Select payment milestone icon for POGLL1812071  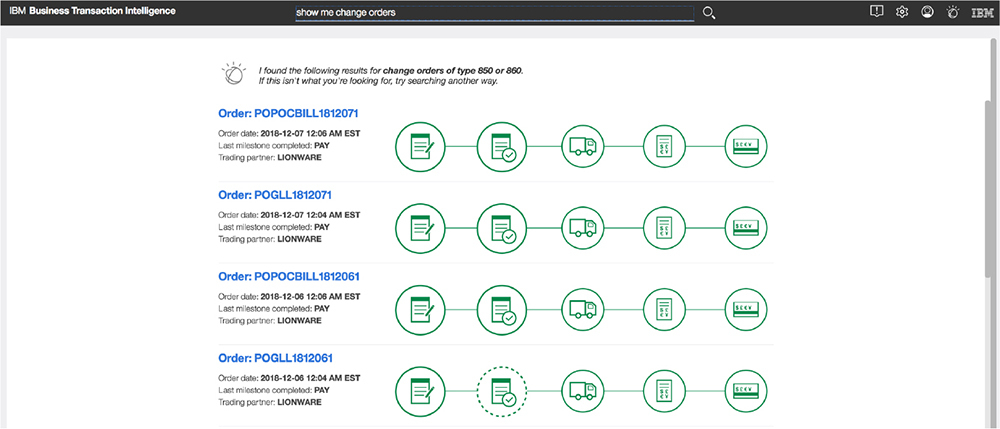(746, 228)
